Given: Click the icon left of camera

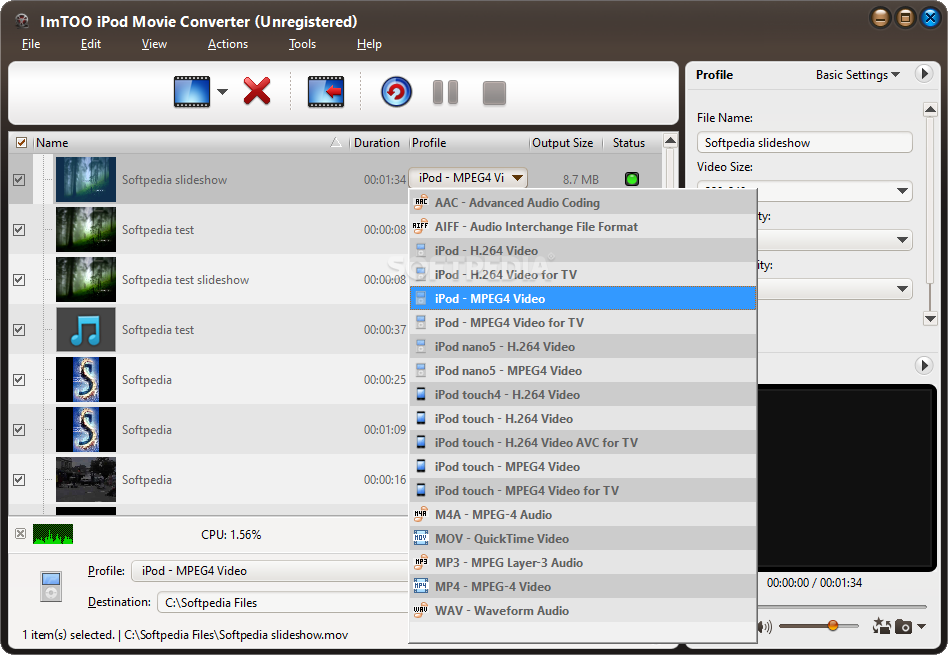Looking at the screenshot, I should point(881,626).
